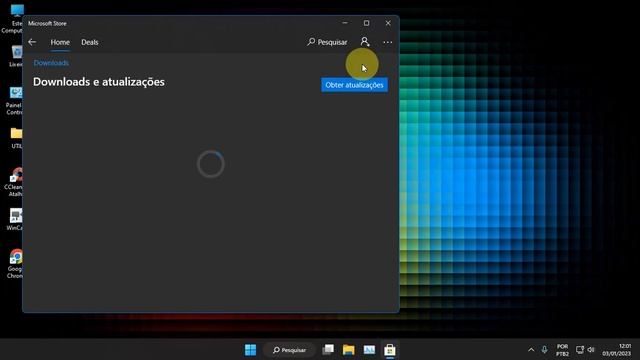Open the Pesquisar search in the Store
The width and height of the screenshot is (640, 360).
click(327, 42)
